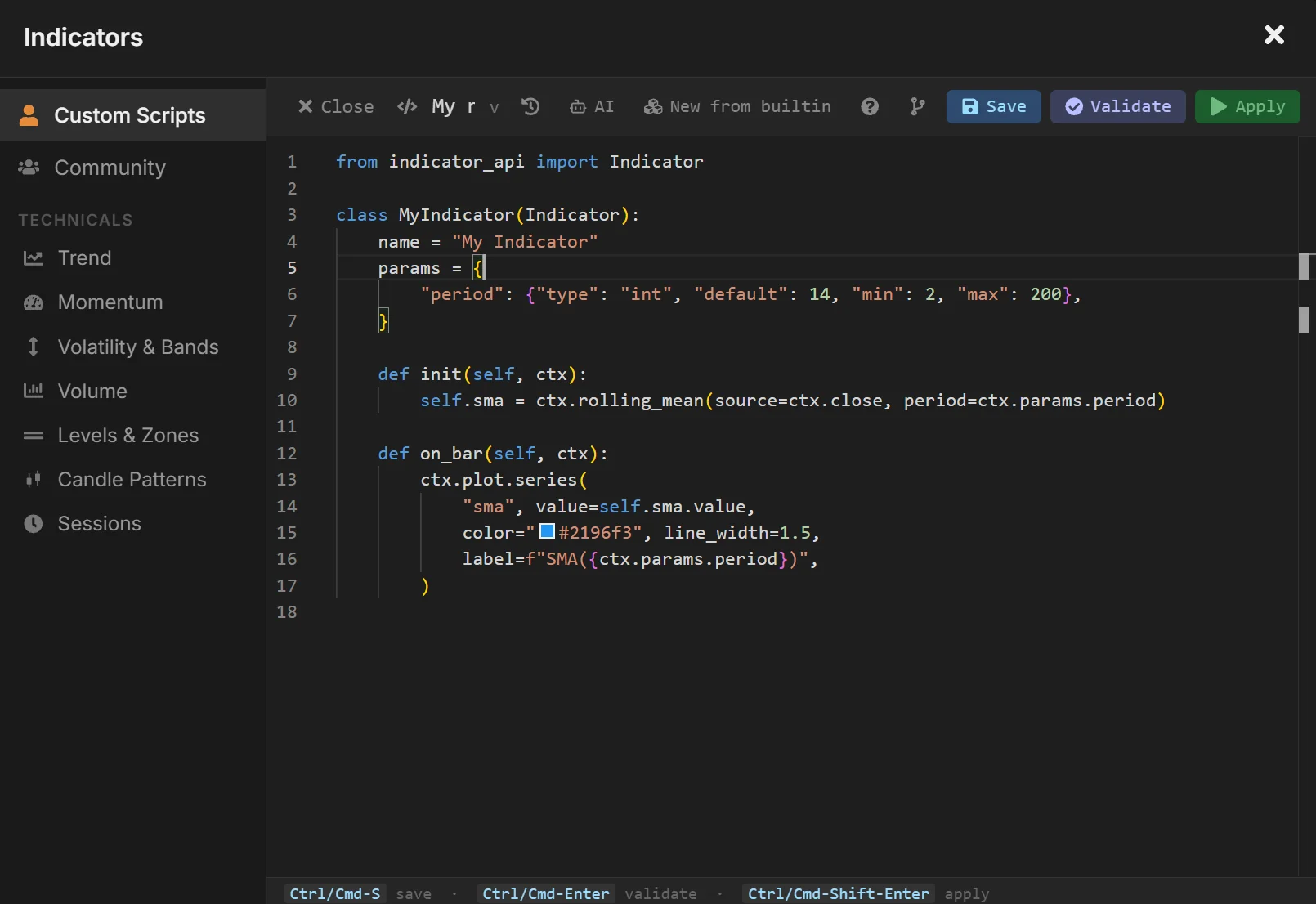Select Candle Patterns category

[133, 479]
